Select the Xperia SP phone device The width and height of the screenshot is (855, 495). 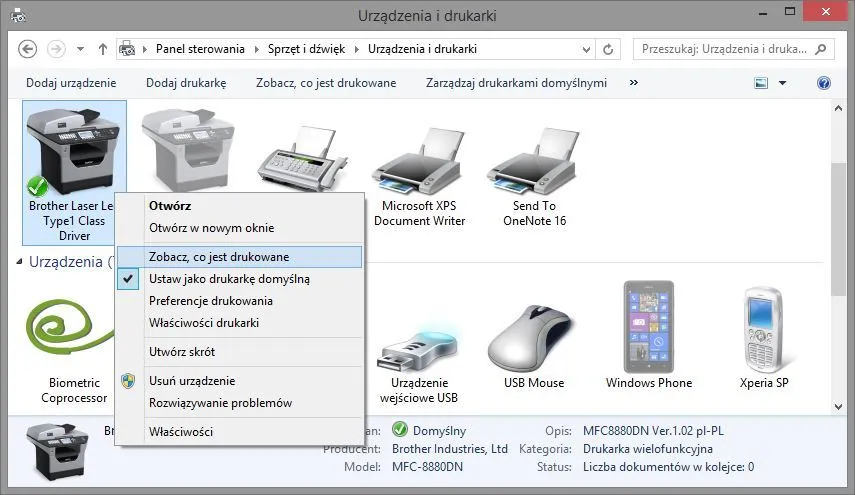(x=763, y=329)
